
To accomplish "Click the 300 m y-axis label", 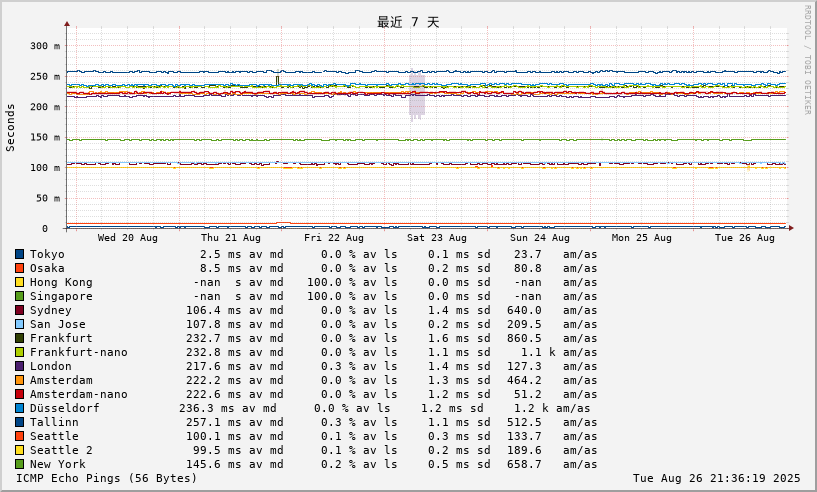I will click(45, 46).
